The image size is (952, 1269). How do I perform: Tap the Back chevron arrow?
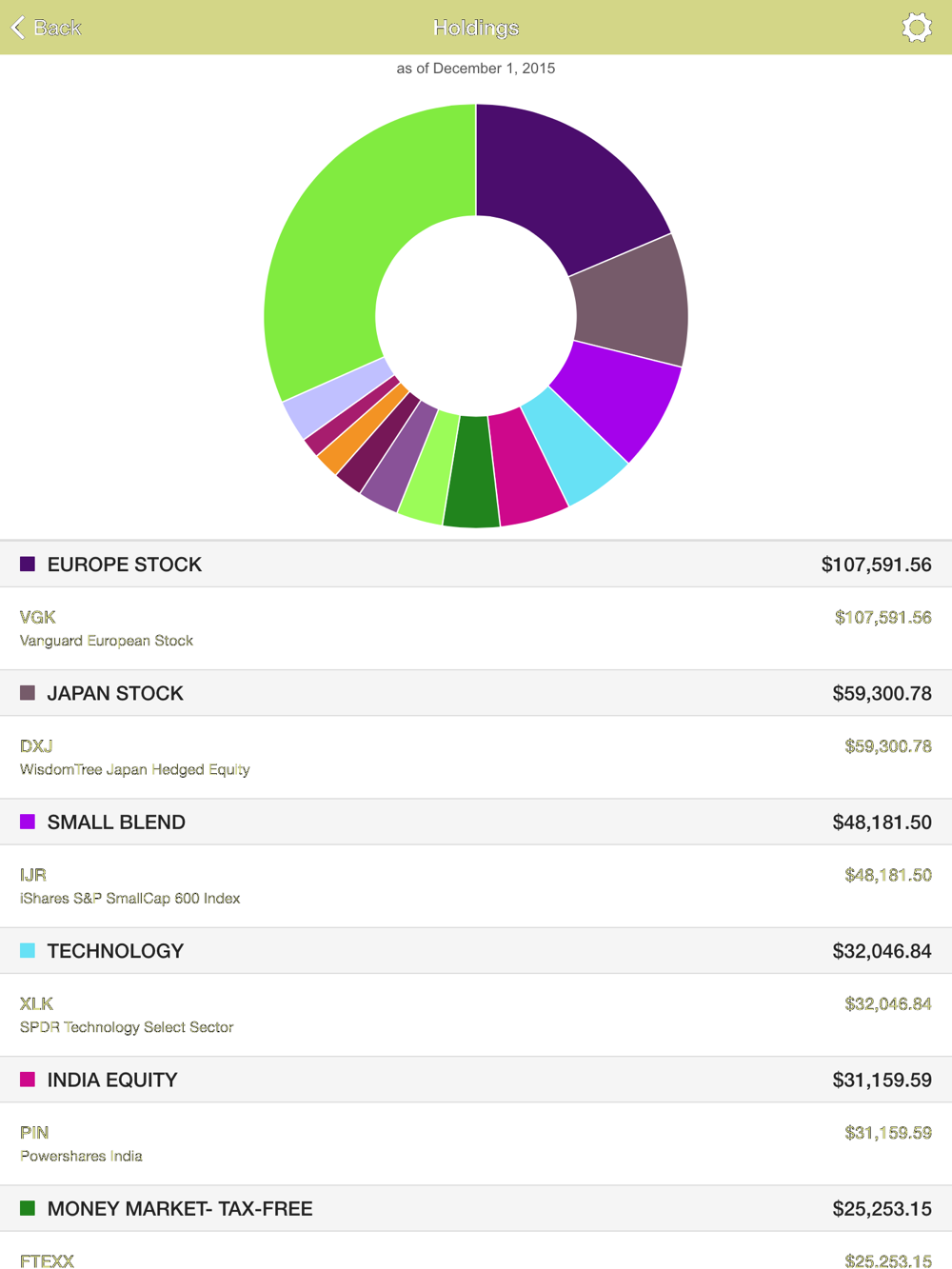click(x=18, y=28)
